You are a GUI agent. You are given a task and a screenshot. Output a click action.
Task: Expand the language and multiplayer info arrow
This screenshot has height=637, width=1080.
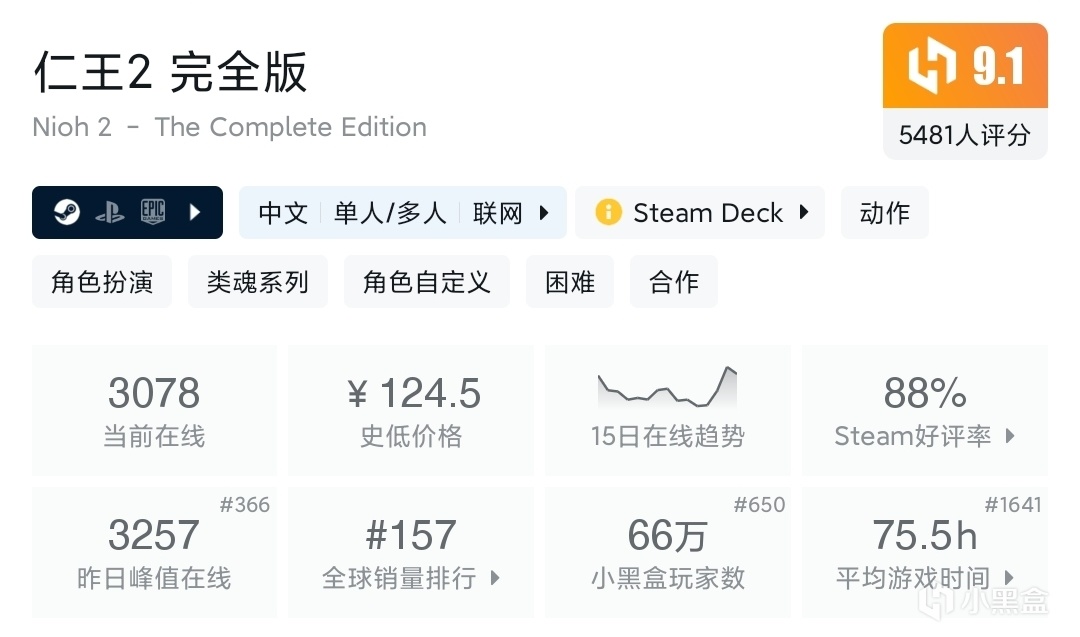[544, 212]
